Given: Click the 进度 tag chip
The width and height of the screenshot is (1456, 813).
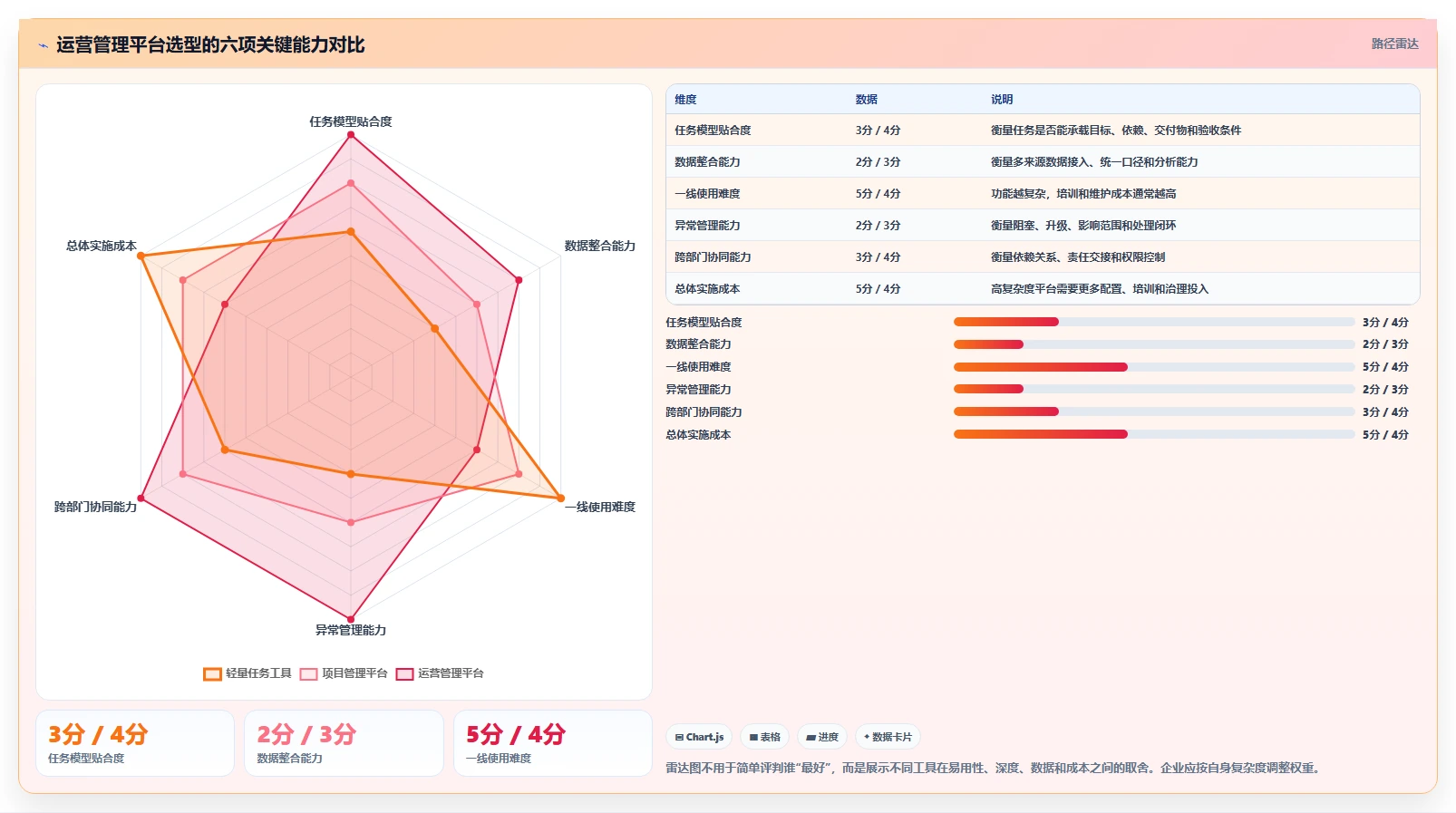Looking at the screenshot, I should (x=822, y=737).
